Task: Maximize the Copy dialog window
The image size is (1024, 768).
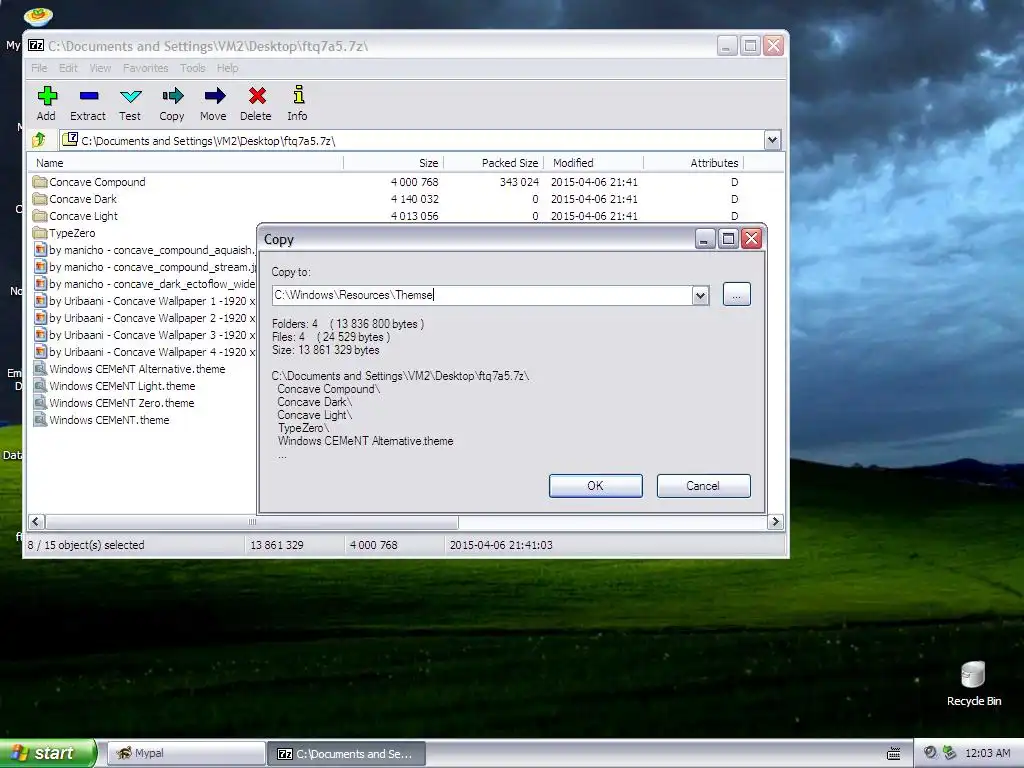Action: [728, 239]
